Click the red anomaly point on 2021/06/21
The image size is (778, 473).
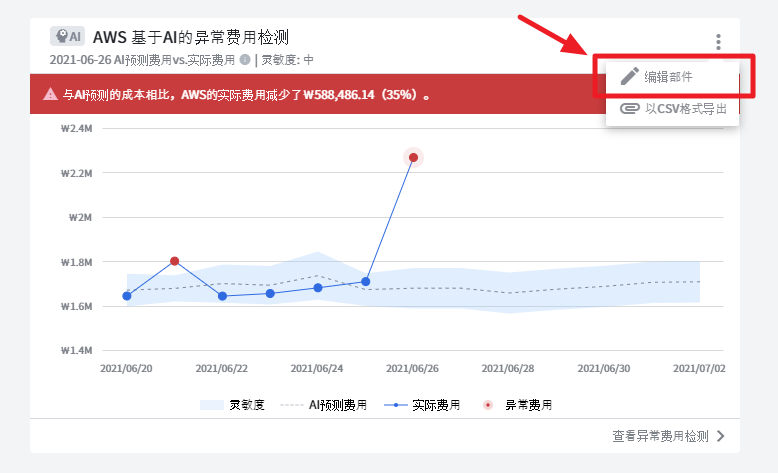click(x=175, y=261)
